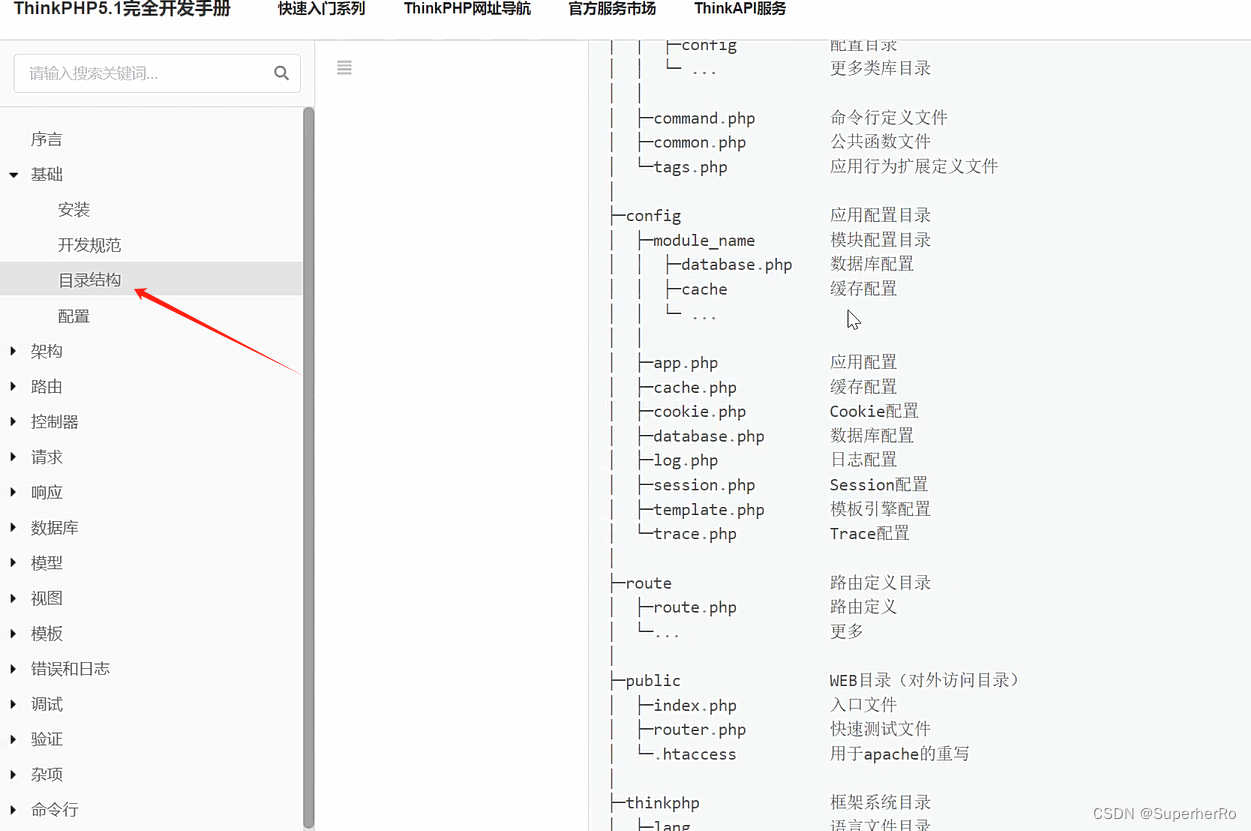Click the WEB目录（对外访问目录） description
This screenshot has height=831, width=1251.
(x=926, y=680)
